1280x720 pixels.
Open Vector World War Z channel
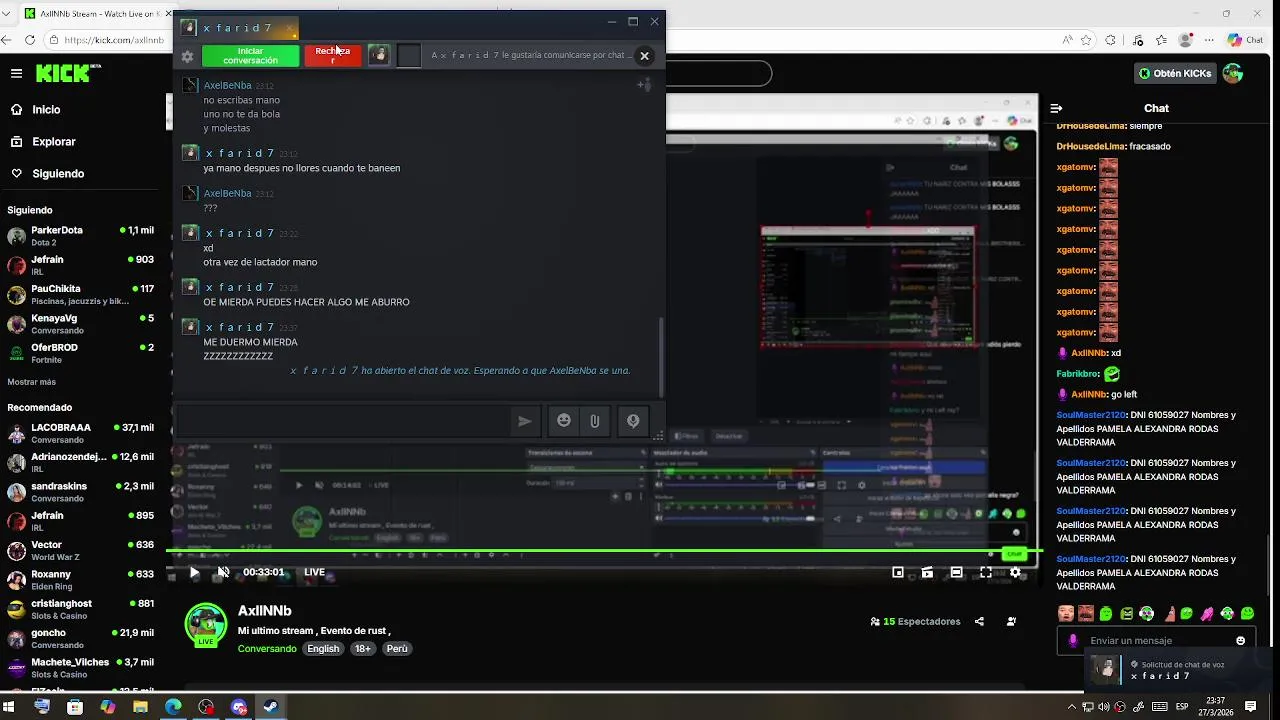point(81,551)
